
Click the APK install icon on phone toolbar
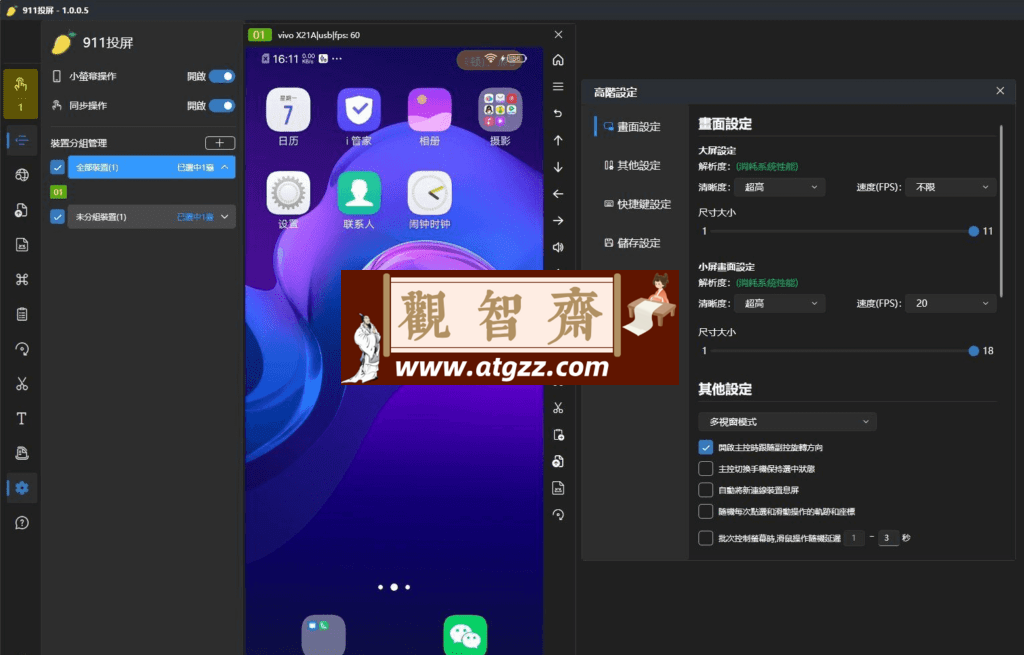[558, 488]
